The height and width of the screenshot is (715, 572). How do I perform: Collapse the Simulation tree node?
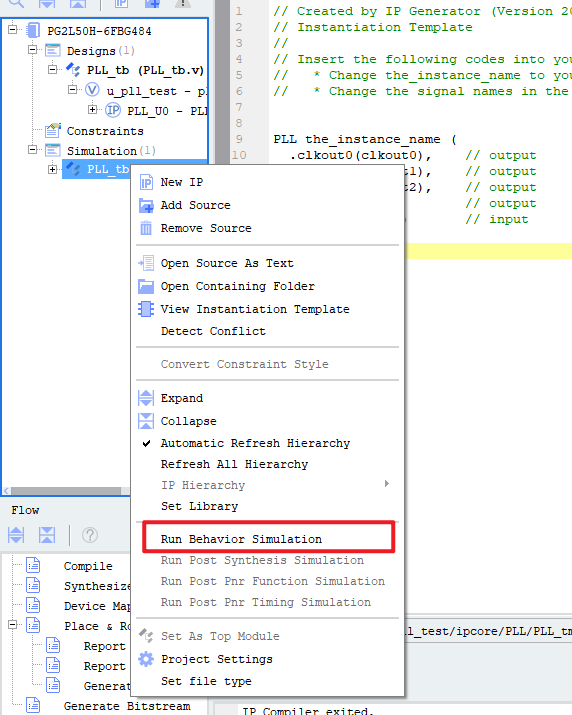33,150
